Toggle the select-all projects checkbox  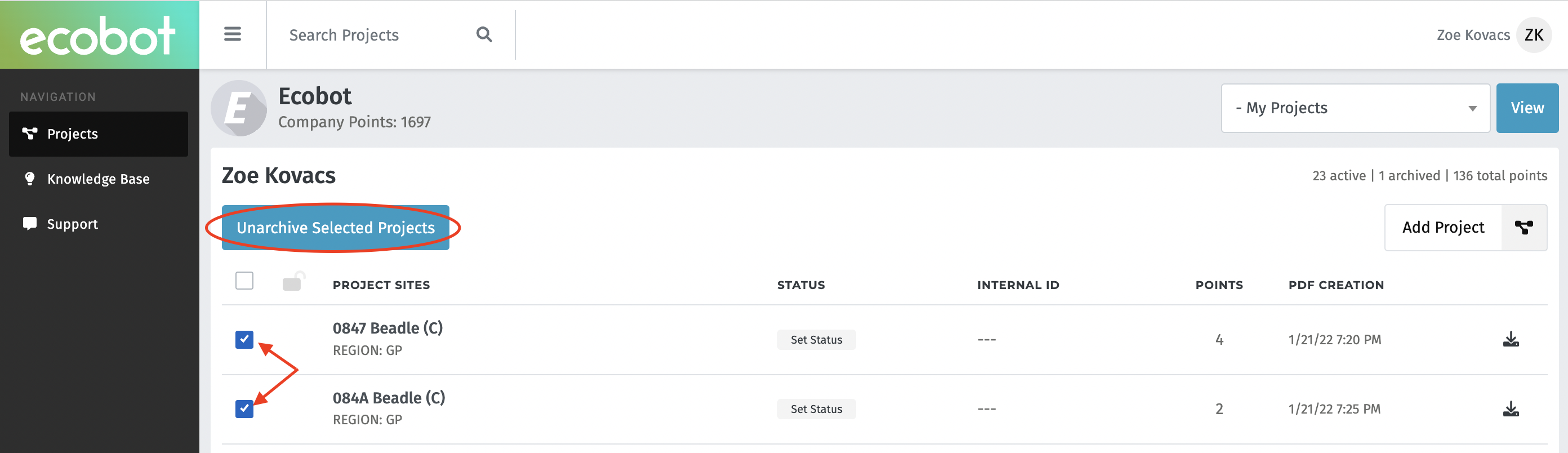244,281
